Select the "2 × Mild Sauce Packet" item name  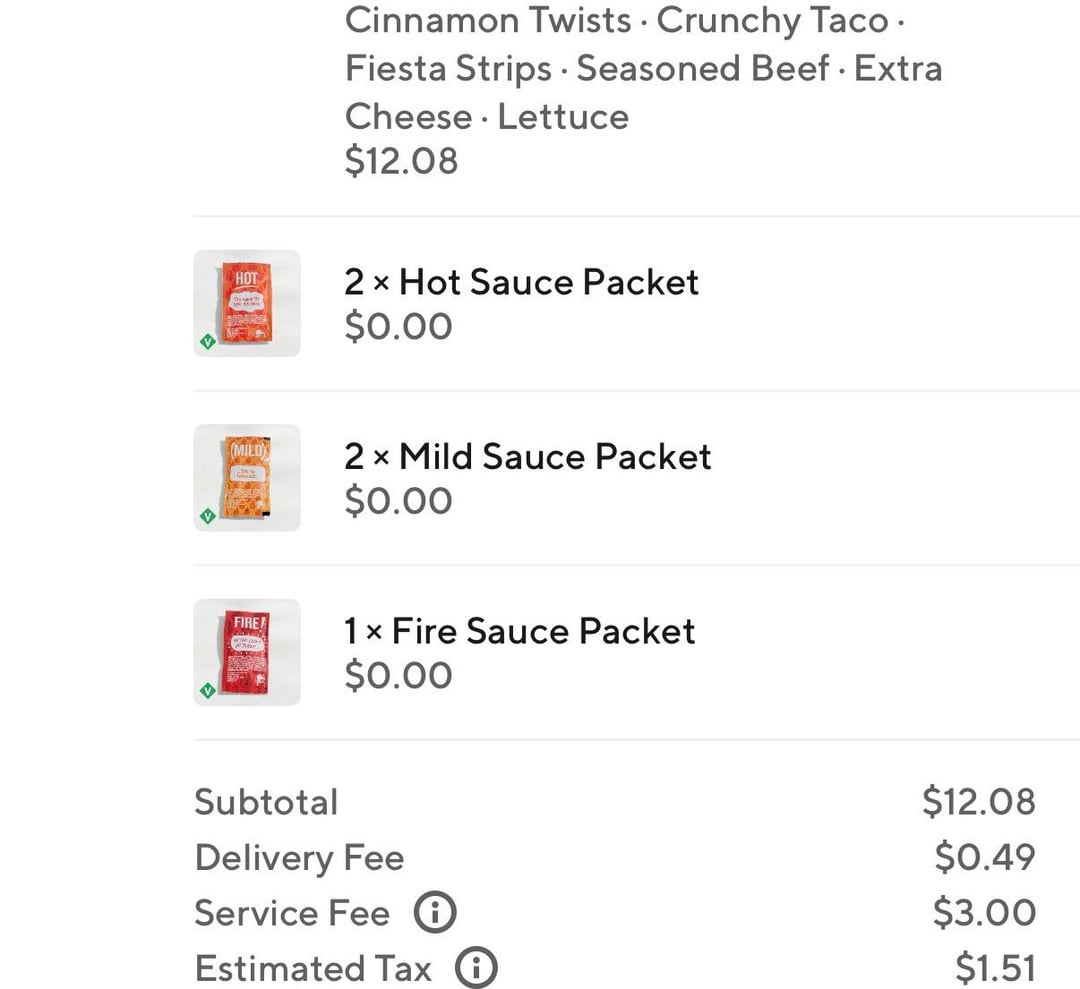pos(527,457)
